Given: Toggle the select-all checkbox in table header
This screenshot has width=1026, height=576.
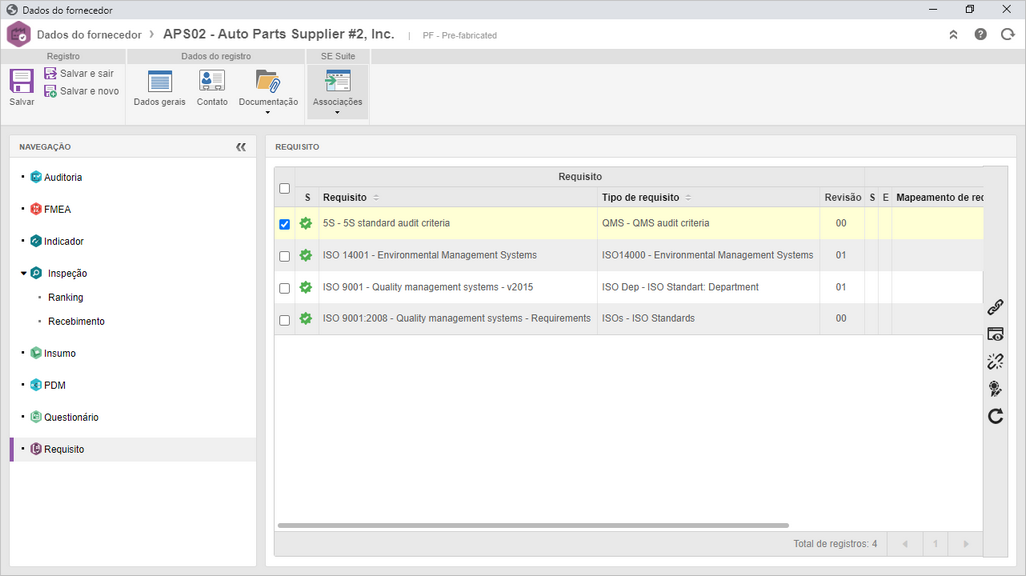Looking at the screenshot, I should pos(285,189).
